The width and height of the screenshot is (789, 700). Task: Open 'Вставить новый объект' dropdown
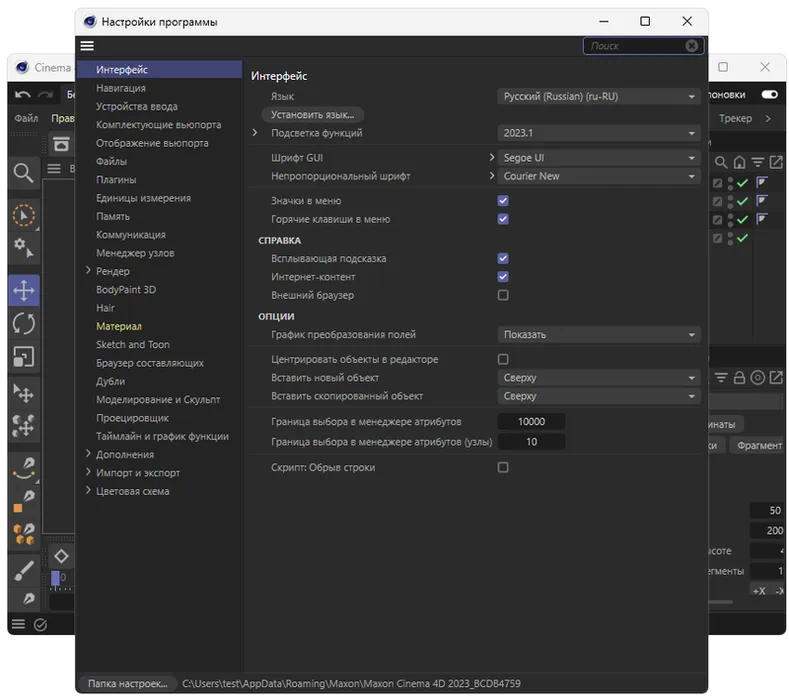pos(599,377)
